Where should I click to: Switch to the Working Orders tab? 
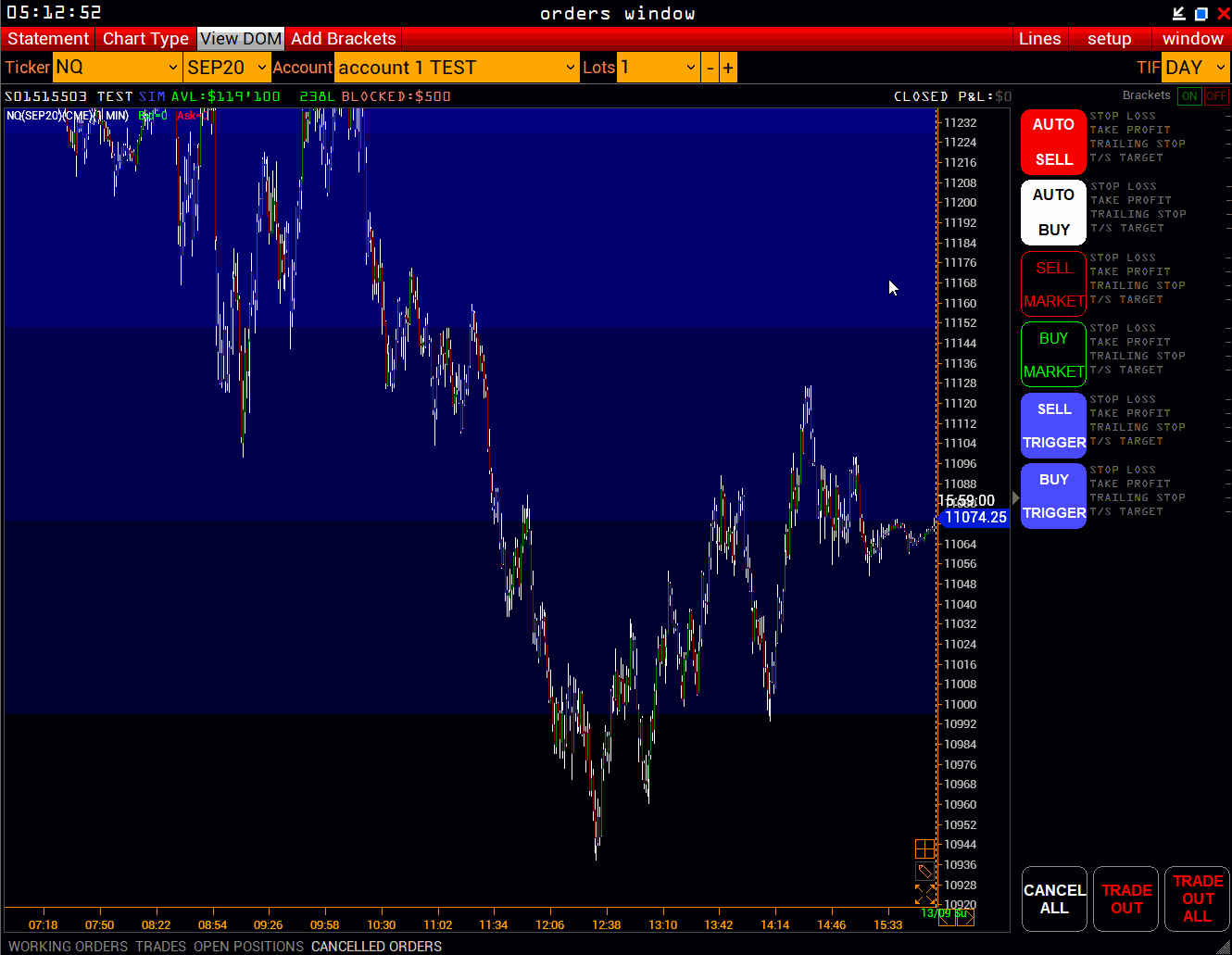point(69,946)
